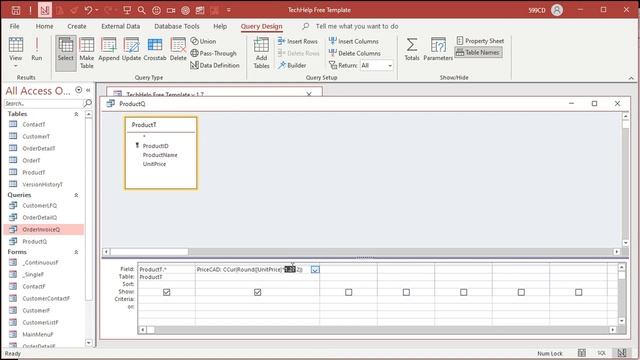Collapse the ribbon using the chevron
This screenshot has width=640, height=360.
tap(631, 78)
